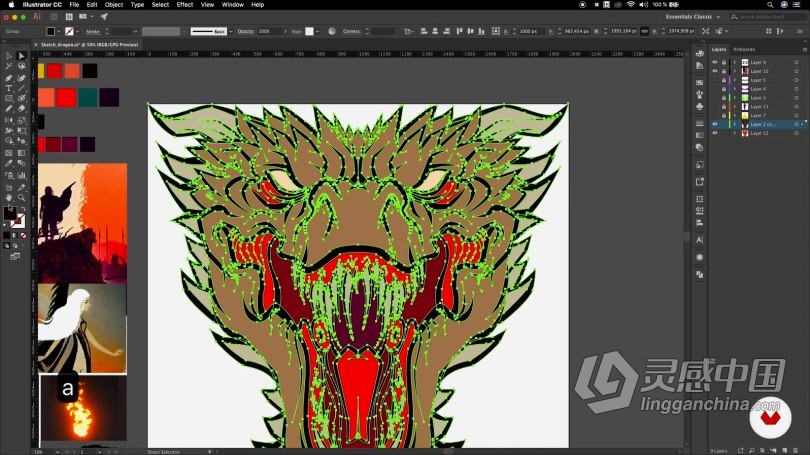Select the Line Segment tool
The image size is (810, 455).
click(x=21, y=88)
